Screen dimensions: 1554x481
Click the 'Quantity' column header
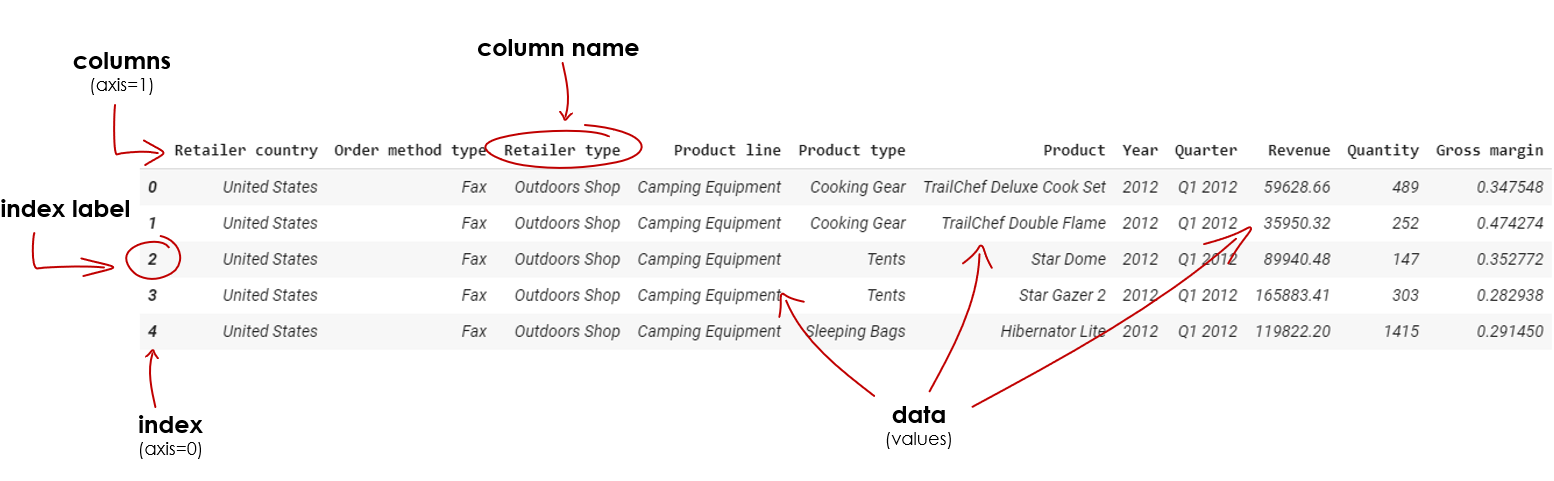click(1382, 151)
